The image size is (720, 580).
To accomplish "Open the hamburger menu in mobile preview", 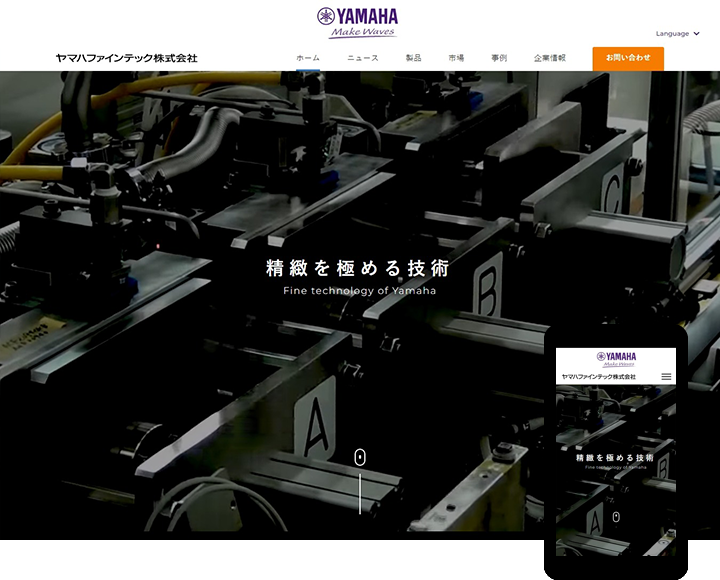I will [x=666, y=377].
